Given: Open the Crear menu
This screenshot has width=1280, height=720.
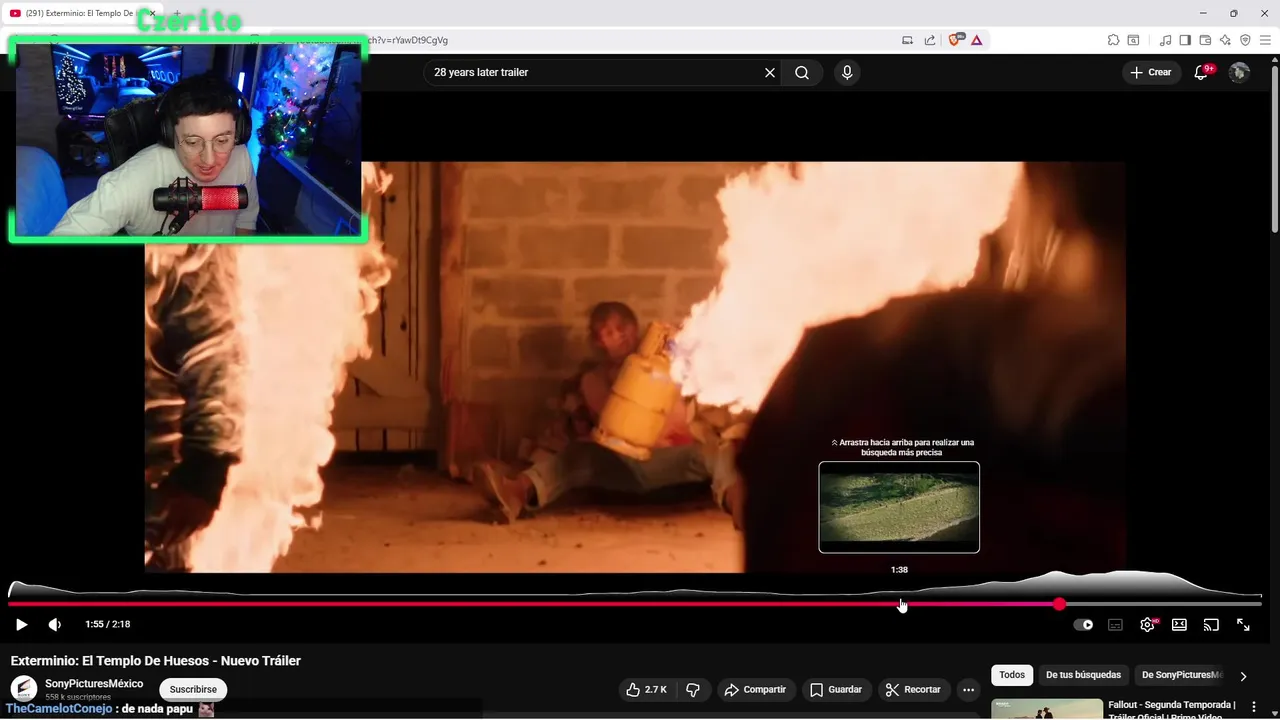Looking at the screenshot, I should point(1151,72).
